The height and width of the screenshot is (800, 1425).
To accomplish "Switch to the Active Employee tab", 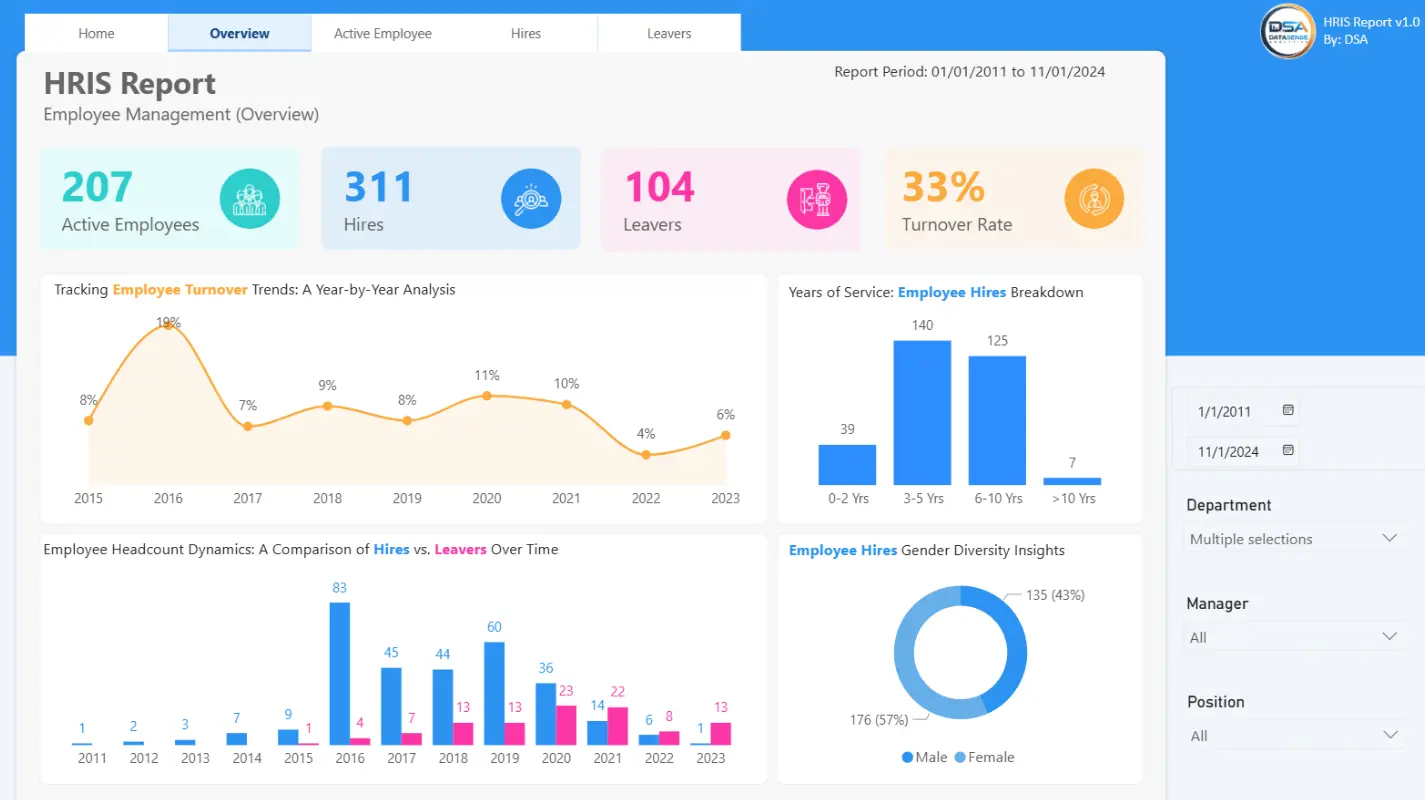I will 383,33.
